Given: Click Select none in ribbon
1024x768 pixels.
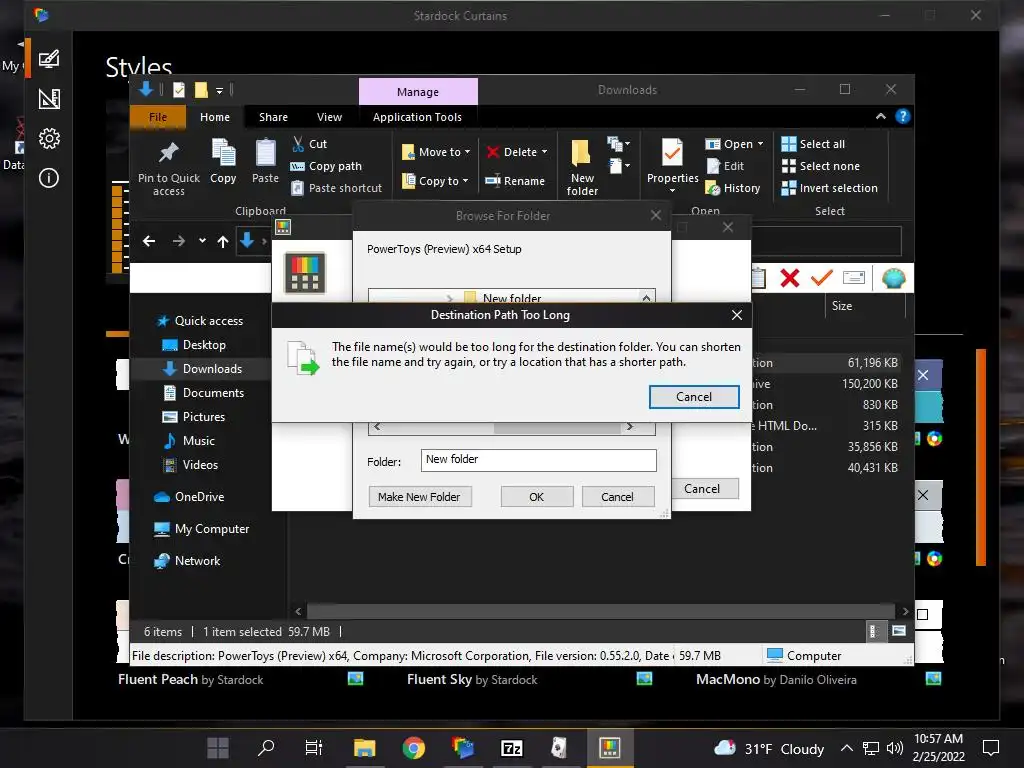Looking at the screenshot, I should coord(821,166).
